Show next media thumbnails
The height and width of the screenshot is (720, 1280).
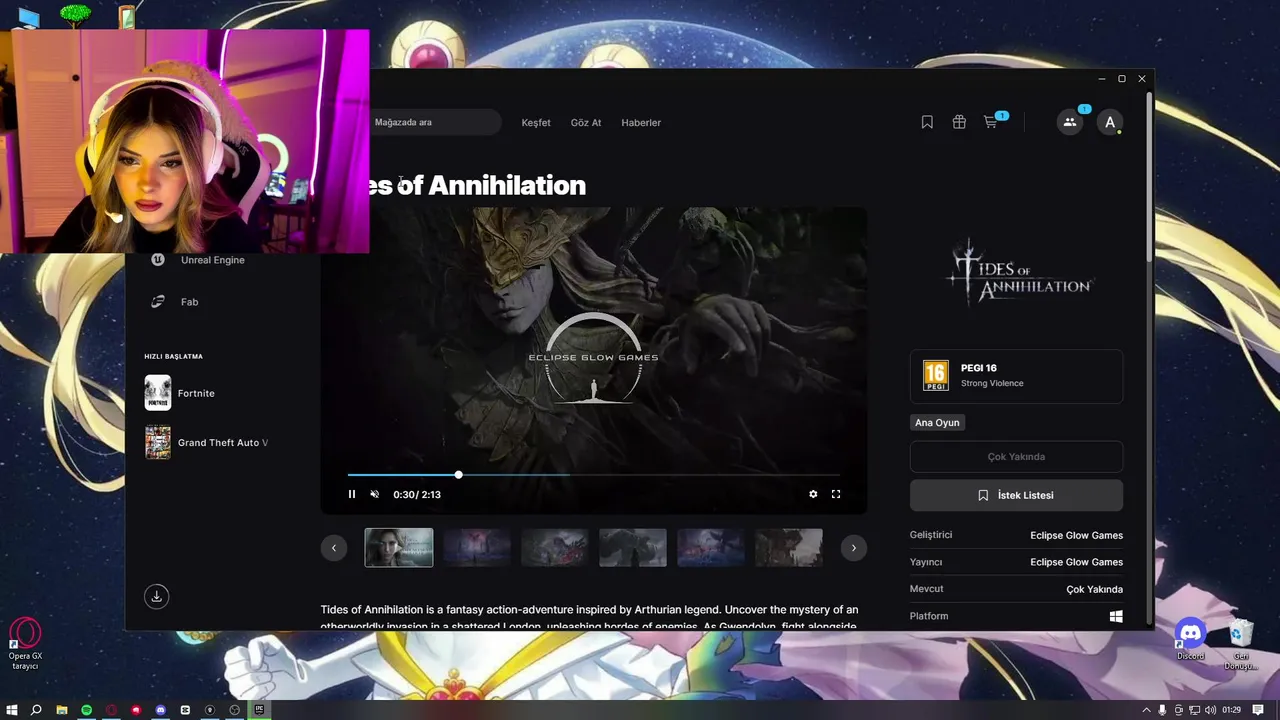click(x=853, y=548)
